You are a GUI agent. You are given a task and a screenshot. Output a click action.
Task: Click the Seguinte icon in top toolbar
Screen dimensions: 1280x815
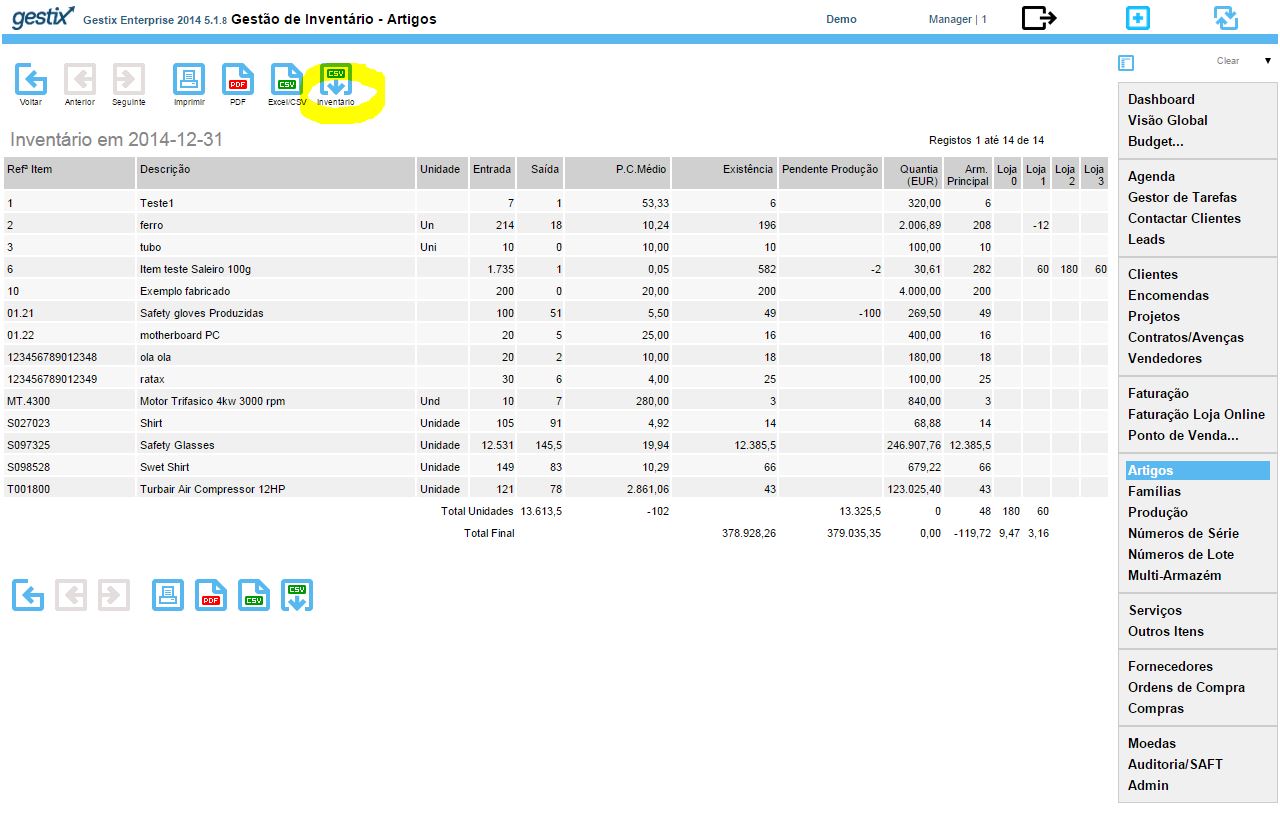[129, 79]
